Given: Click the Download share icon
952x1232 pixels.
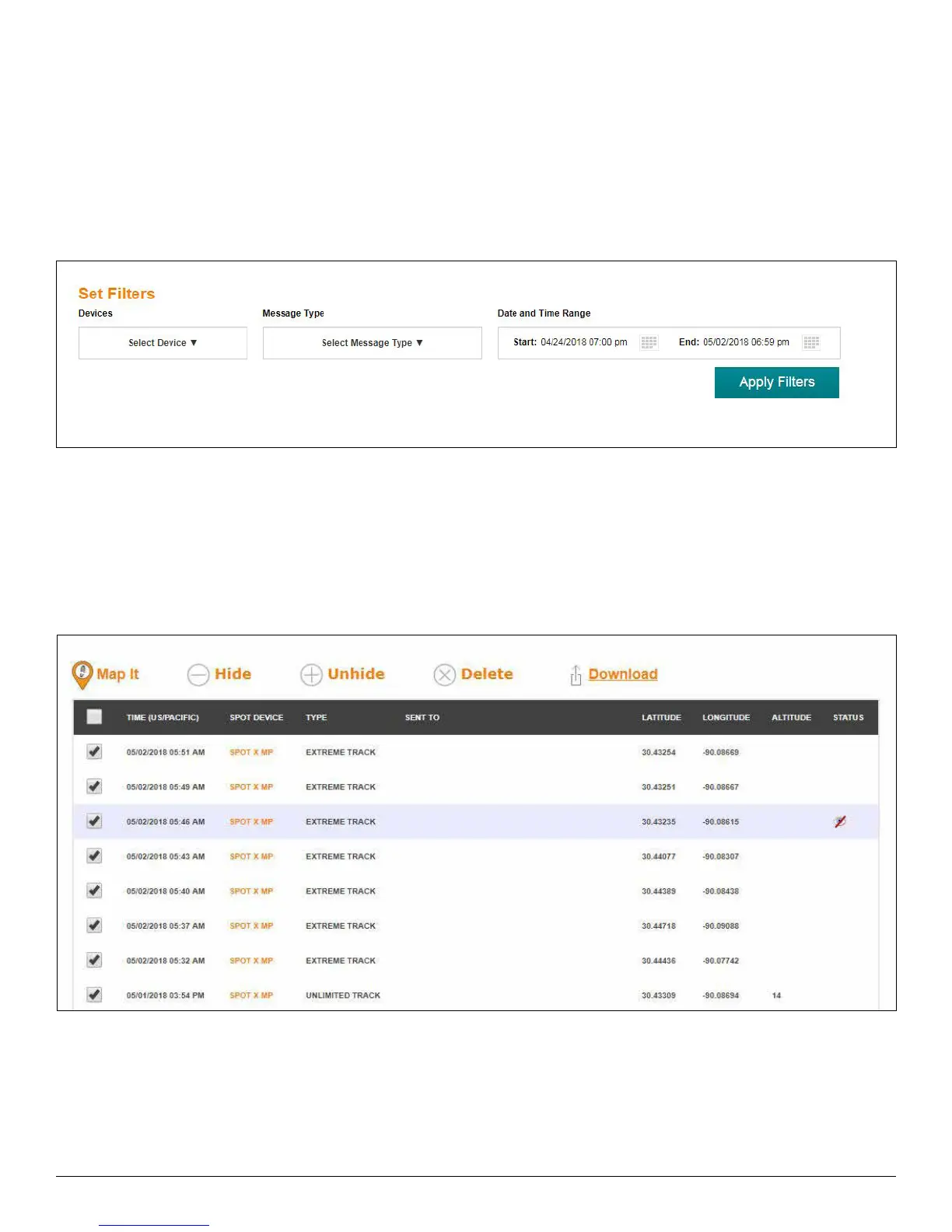Looking at the screenshot, I should coord(576,675).
